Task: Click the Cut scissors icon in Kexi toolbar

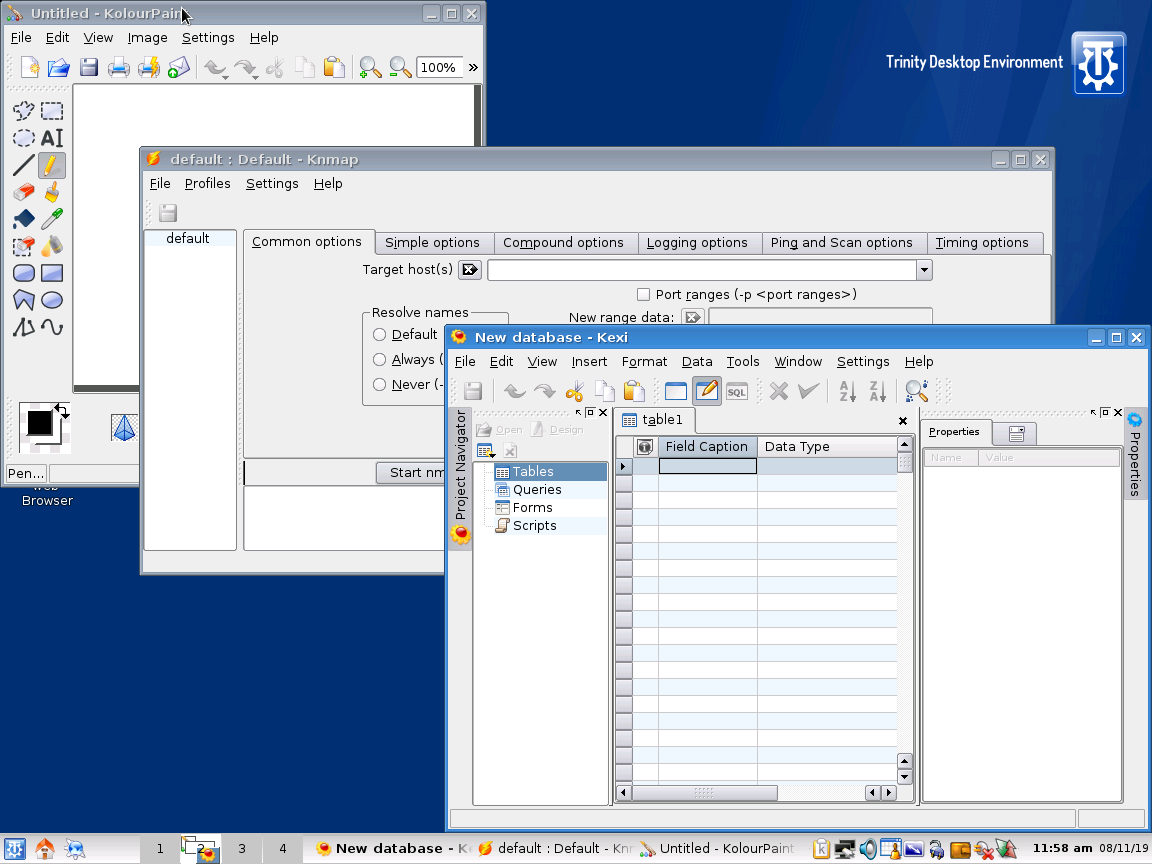Action: (x=574, y=391)
